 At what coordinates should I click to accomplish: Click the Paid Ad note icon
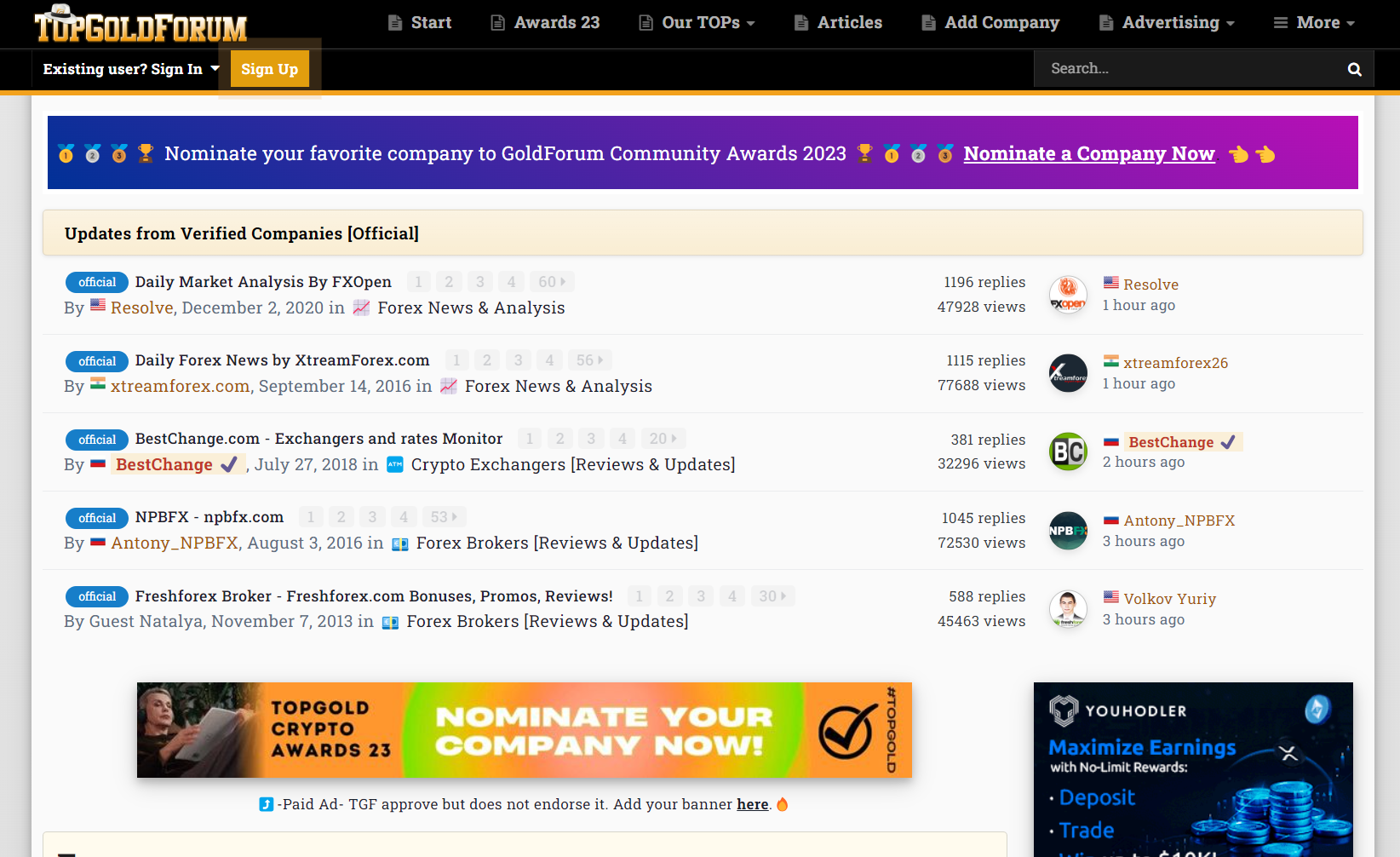pyautogui.click(x=267, y=804)
